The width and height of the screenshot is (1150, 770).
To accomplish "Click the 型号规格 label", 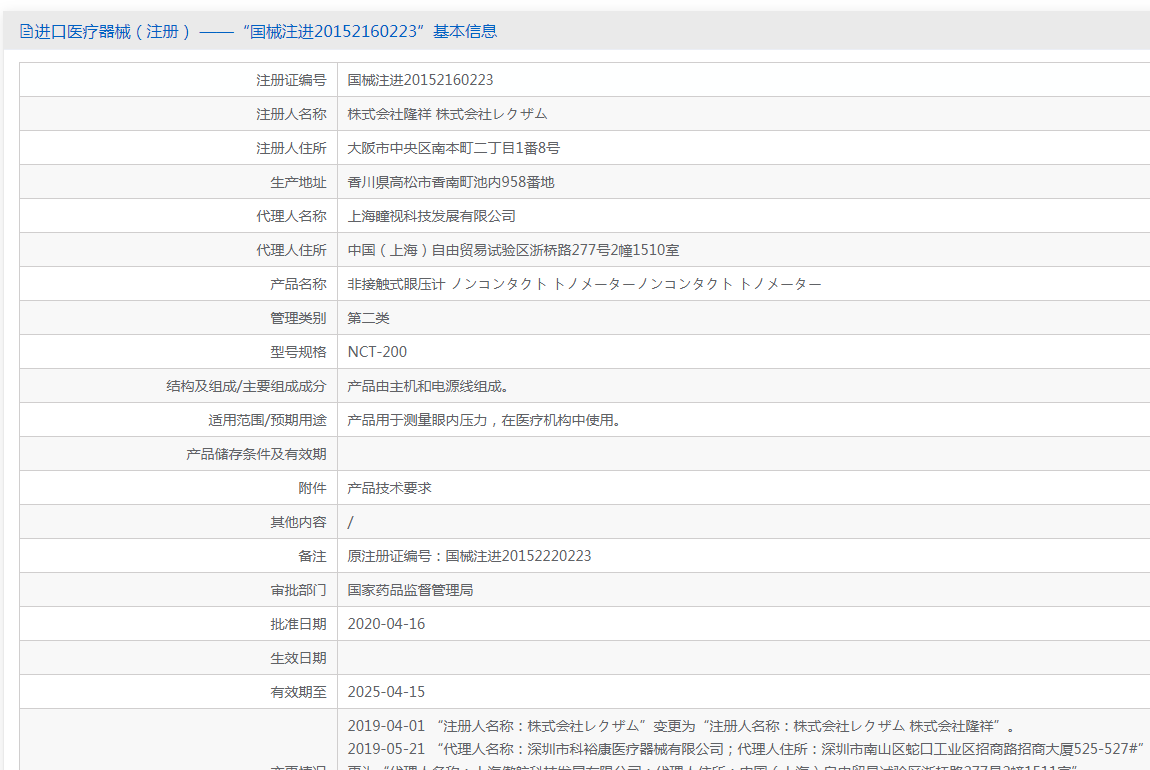I will click(299, 352).
